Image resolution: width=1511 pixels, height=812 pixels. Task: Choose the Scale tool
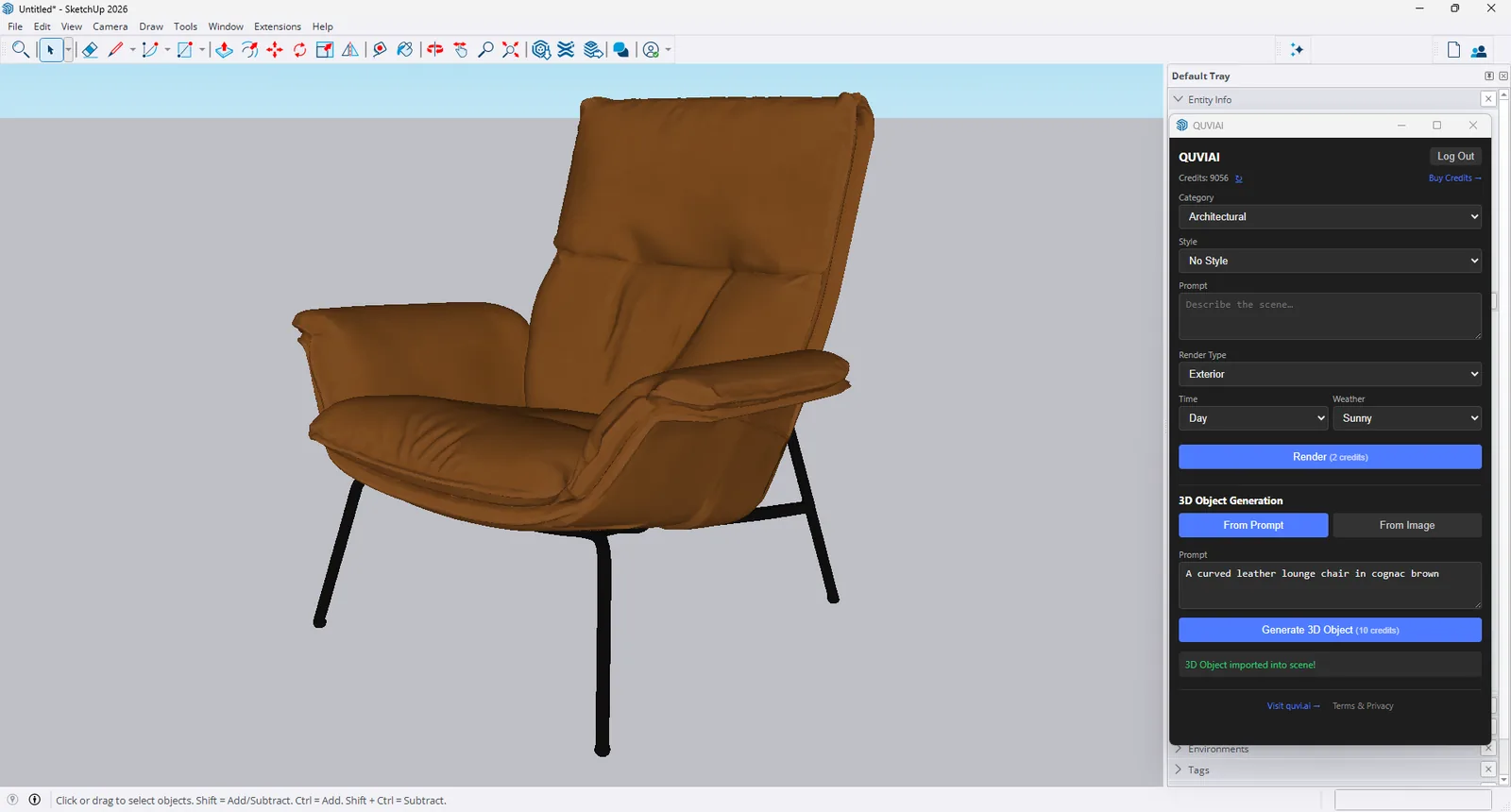(325, 50)
